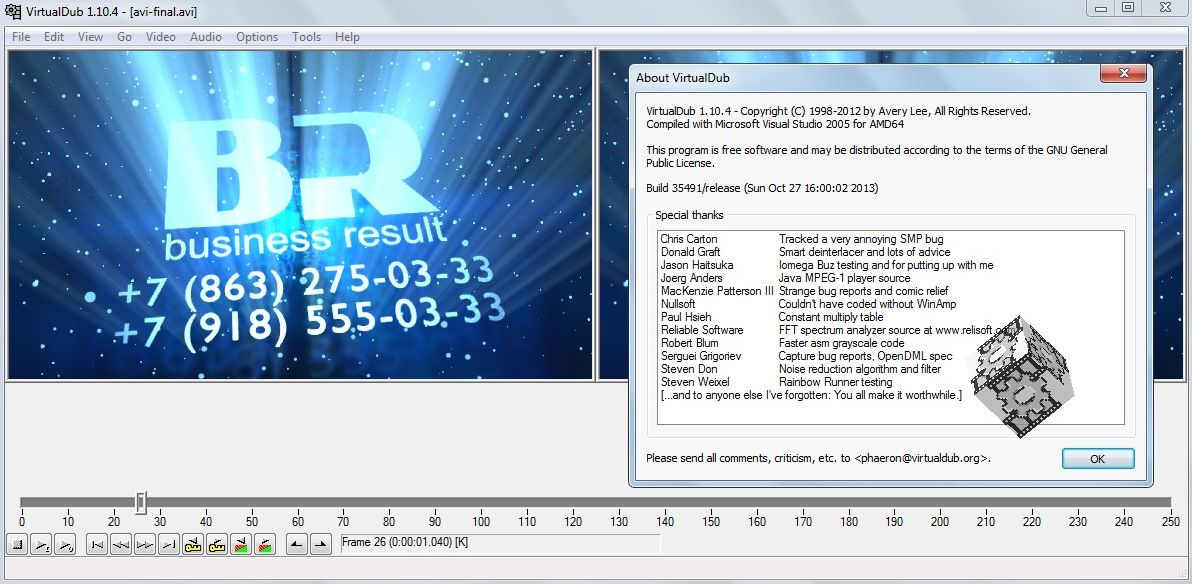Screen dimensions: 1192x584
Task: Click the VirtualDub icon in the title bar
Action: click(x=13, y=11)
